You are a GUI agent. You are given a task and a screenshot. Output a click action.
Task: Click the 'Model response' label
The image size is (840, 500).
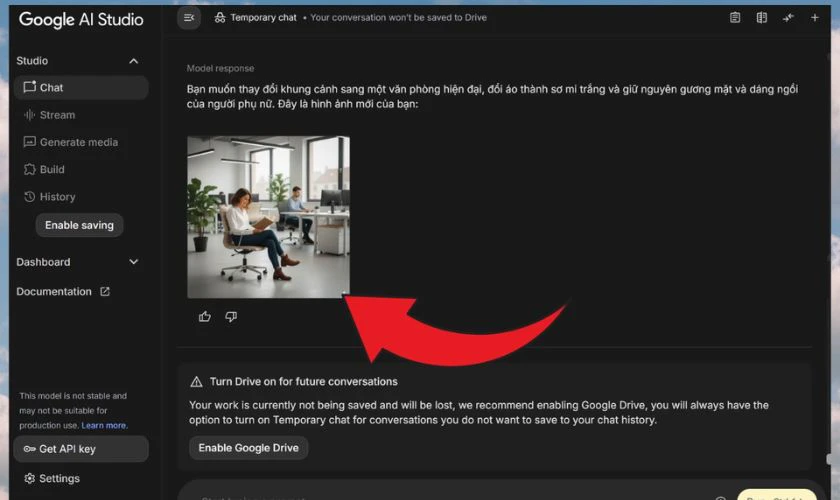pyautogui.click(x=220, y=69)
